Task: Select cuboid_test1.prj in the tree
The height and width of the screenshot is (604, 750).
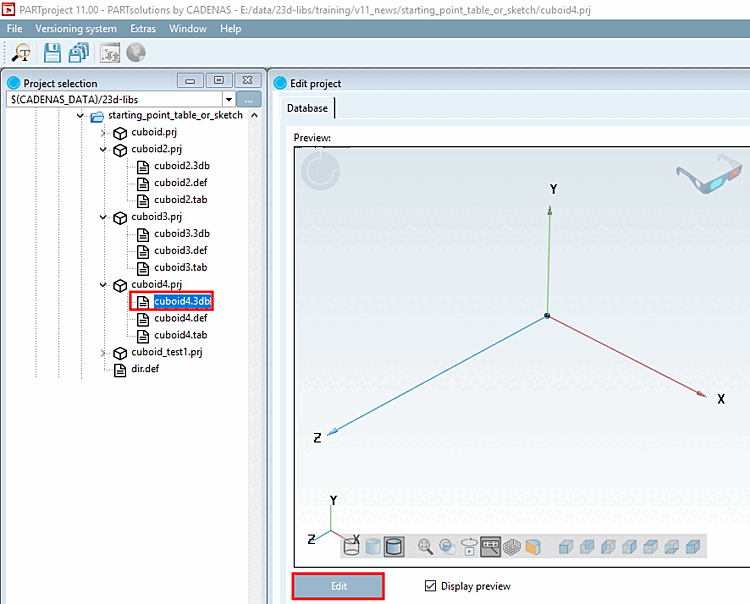Action: (166, 352)
